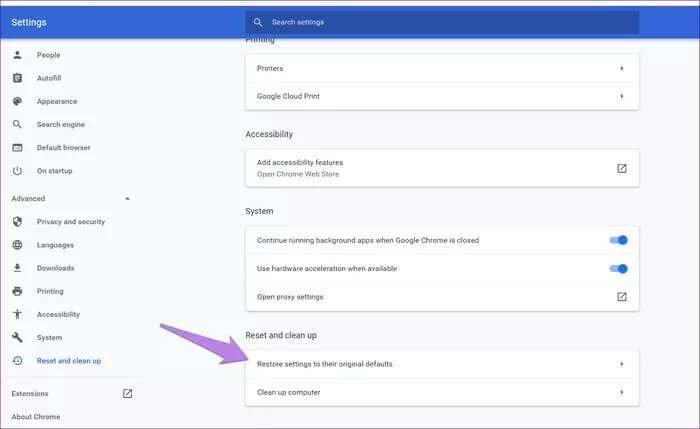Screen dimensions: 700x429
Task: Expand the Google Cloud Print arrow
Action: (x=621, y=96)
